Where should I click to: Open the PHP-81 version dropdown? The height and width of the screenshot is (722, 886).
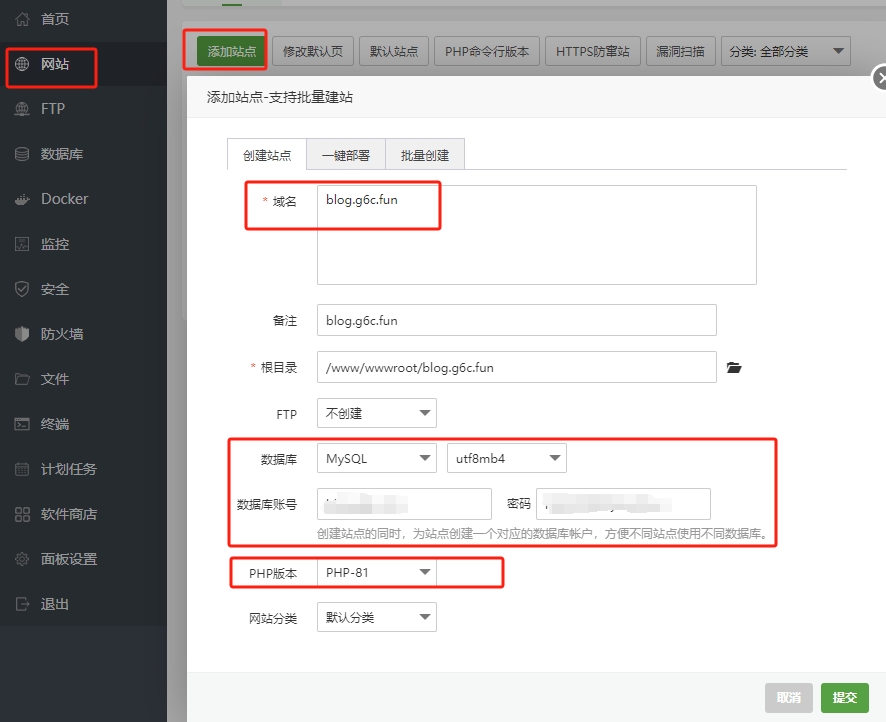[x=377, y=572]
